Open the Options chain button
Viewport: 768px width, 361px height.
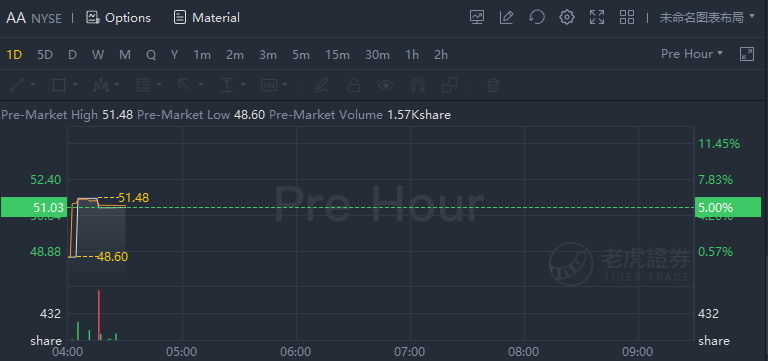pyautogui.click(x=118, y=18)
